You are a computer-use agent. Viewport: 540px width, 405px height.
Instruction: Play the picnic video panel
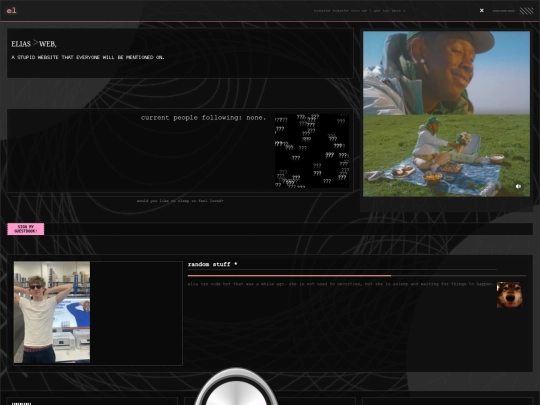pos(446,156)
